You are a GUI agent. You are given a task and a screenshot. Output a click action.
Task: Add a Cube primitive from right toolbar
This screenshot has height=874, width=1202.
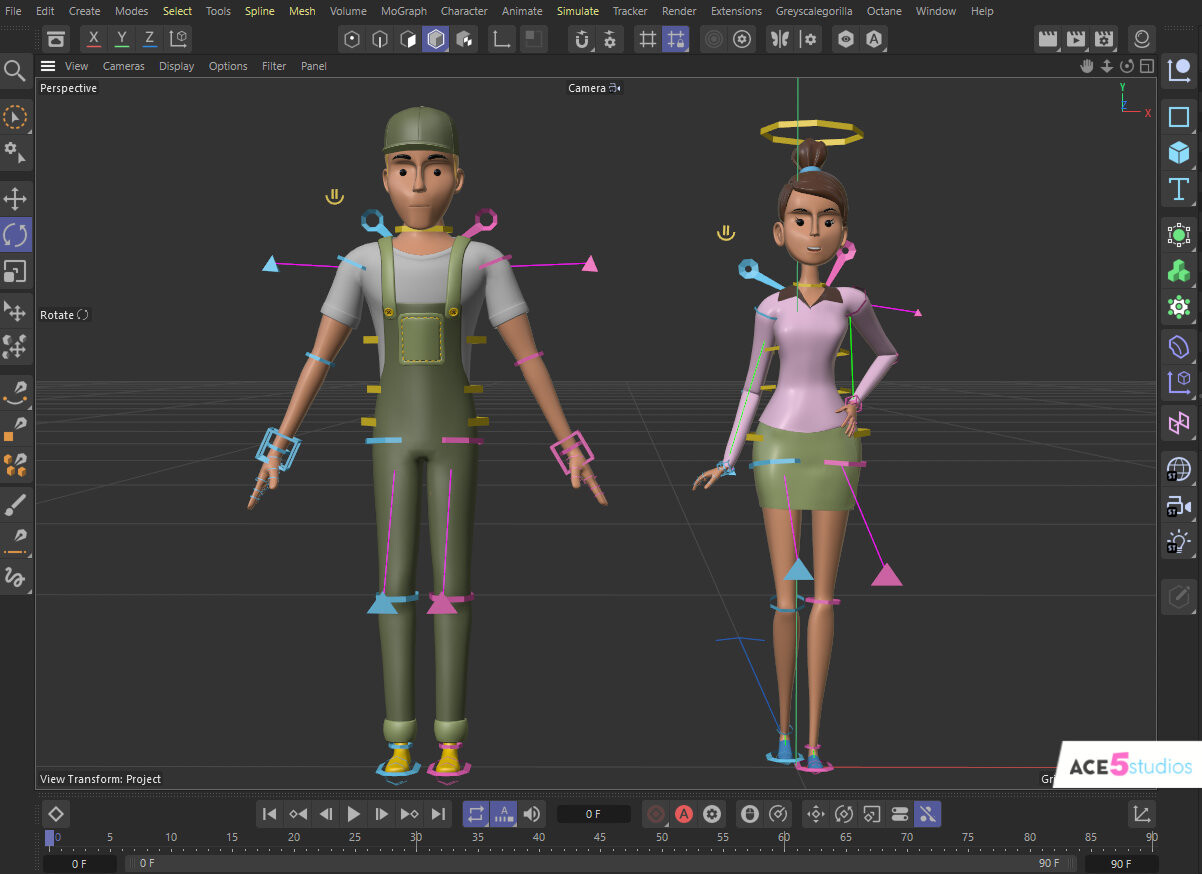pyautogui.click(x=1179, y=153)
